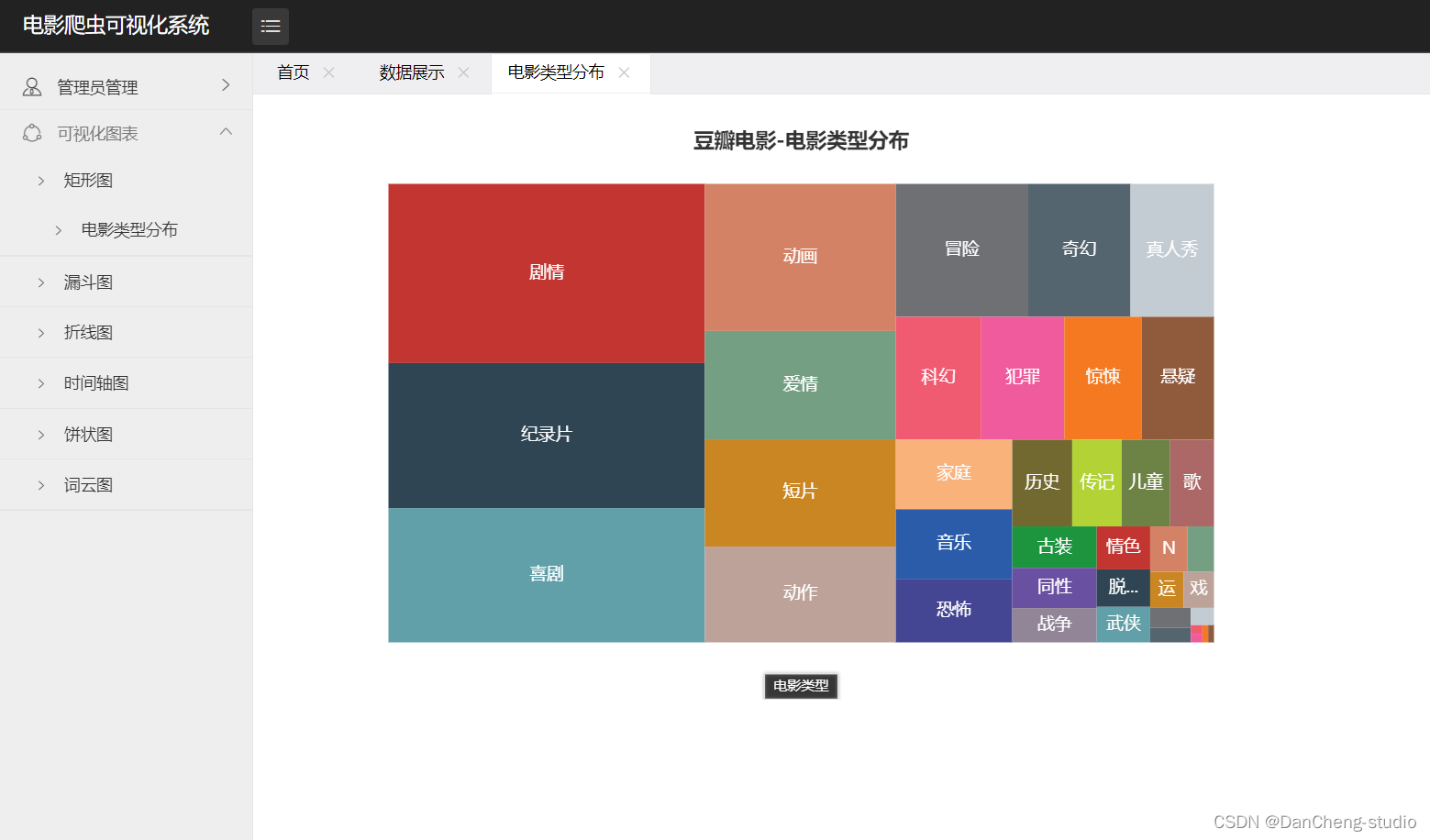The height and width of the screenshot is (840, 1430).
Task: Click the small N treemap block
Action: (x=1169, y=548)
